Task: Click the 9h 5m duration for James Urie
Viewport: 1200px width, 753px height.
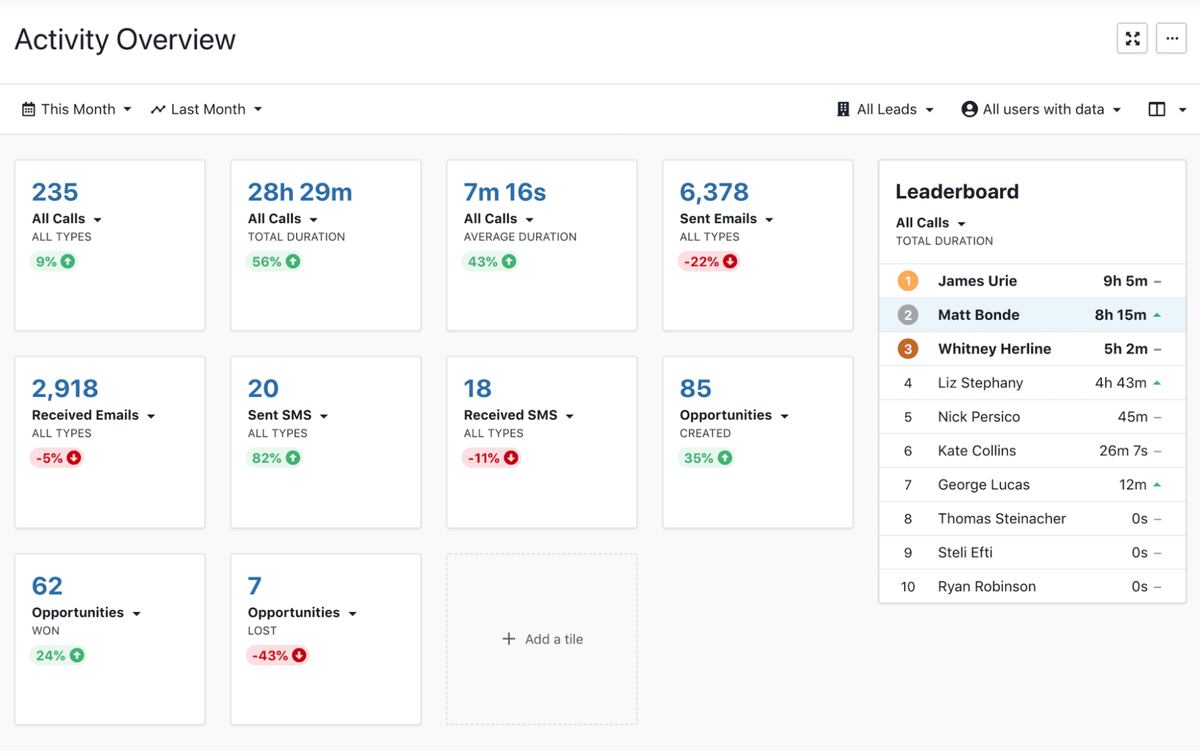Action: [x=1125, y=281]
